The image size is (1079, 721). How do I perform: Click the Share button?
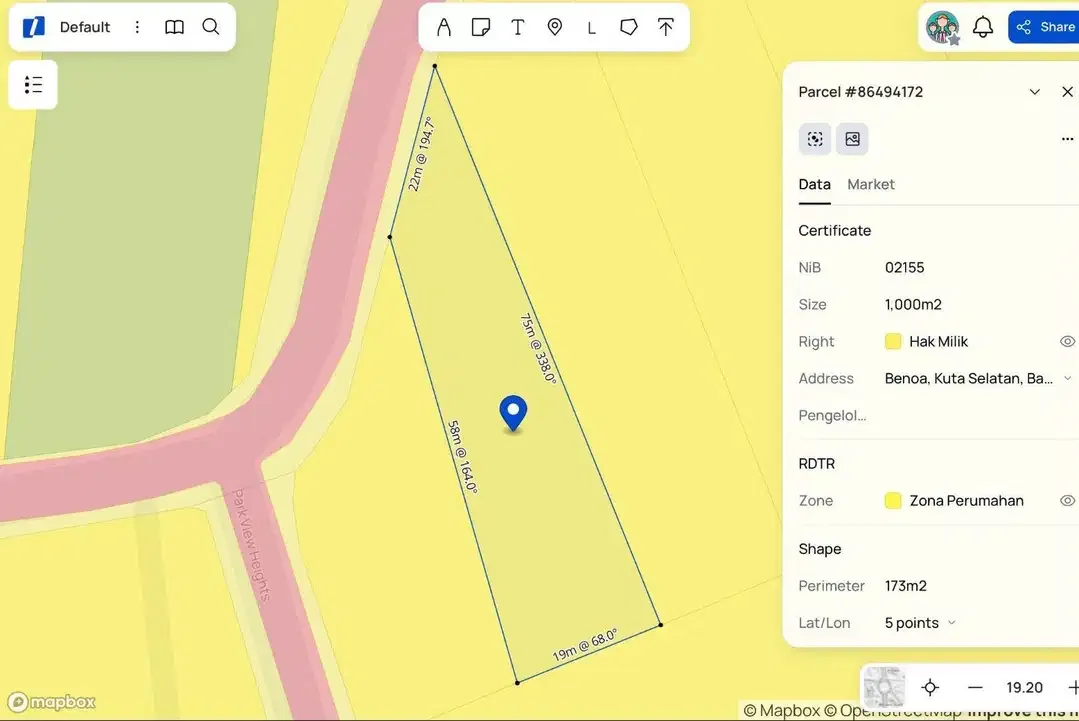pyautogui.click(x=1043, y=27)
